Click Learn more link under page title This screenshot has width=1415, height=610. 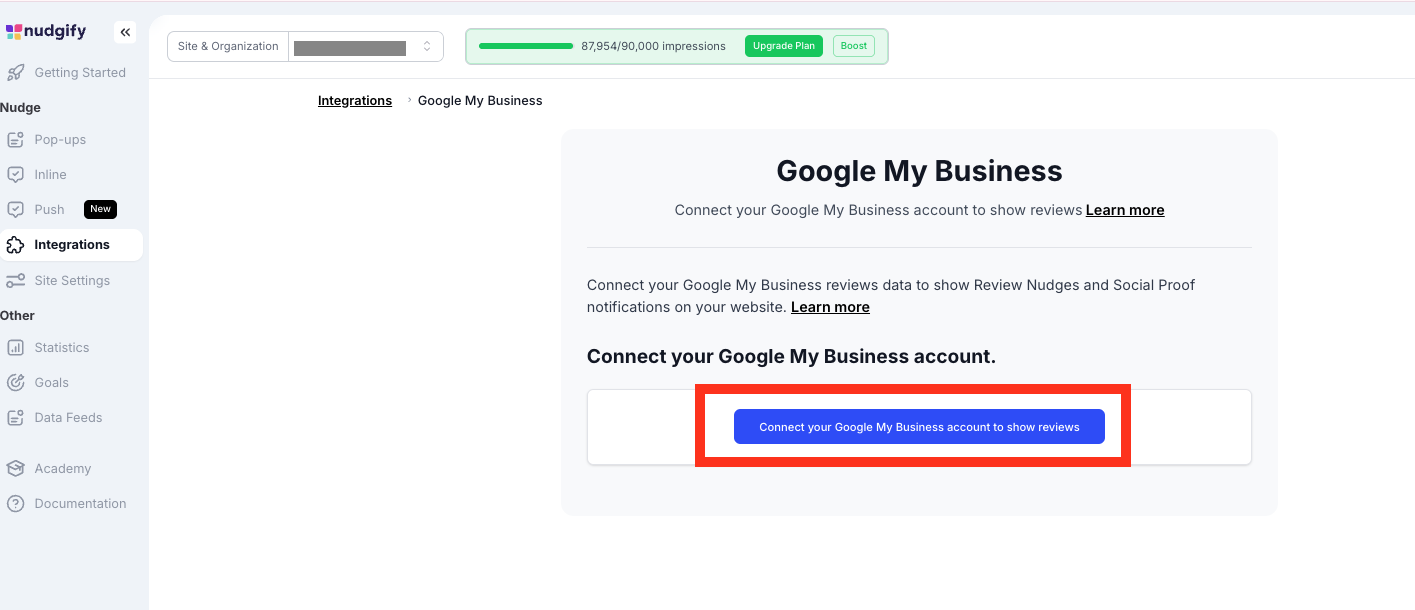point(1125,210)
